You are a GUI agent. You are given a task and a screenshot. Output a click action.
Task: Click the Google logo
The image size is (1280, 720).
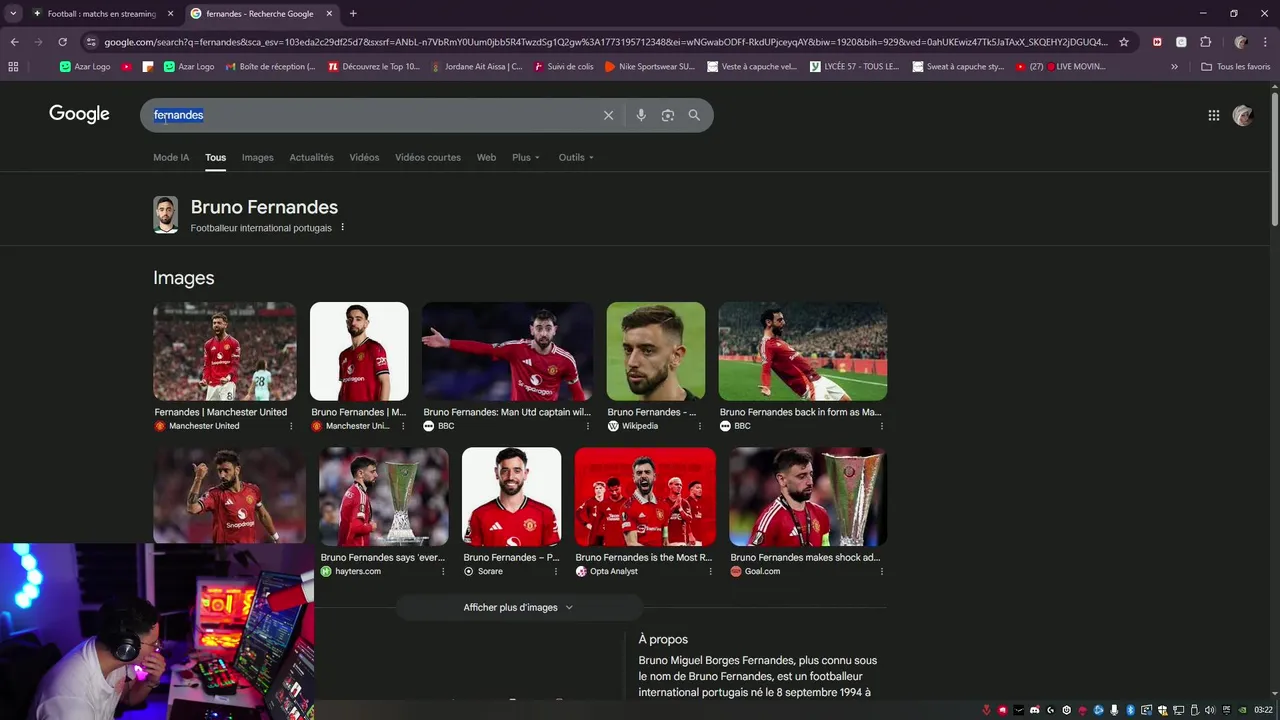(79, 114)
